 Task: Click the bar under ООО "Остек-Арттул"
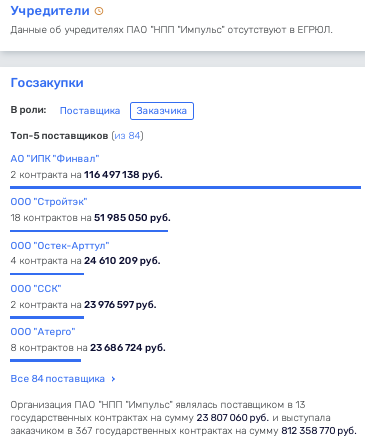click(x=47, y=274)
